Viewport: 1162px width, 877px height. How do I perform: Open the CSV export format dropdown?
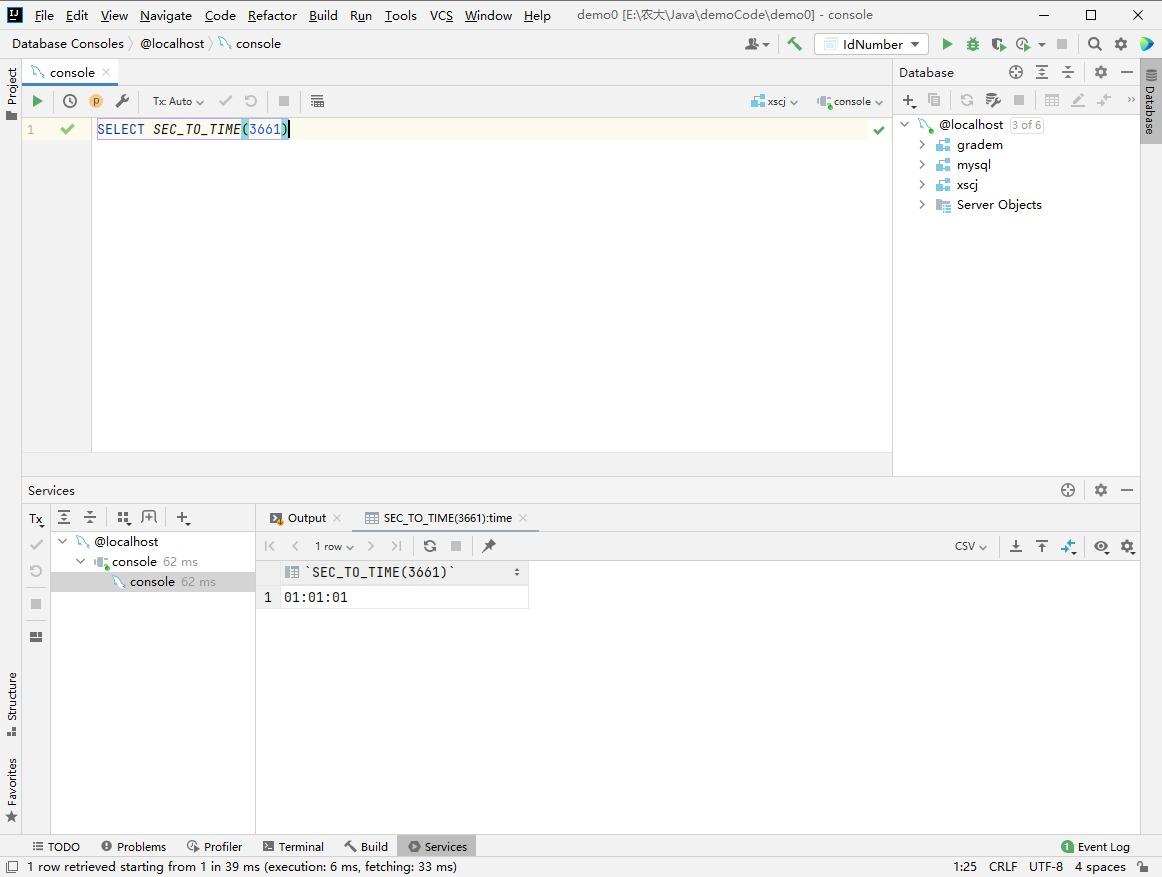coord(970,546)
